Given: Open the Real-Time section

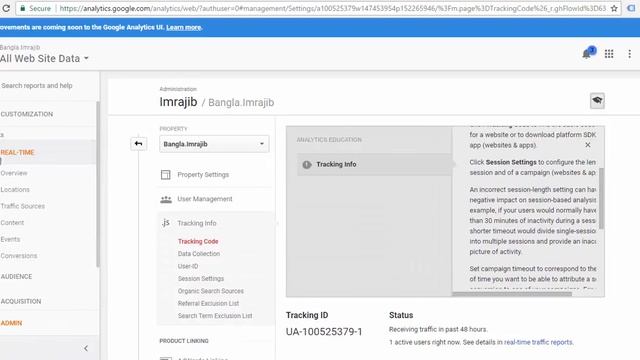Looking at the screenshot, I should (x=18, y=152).
